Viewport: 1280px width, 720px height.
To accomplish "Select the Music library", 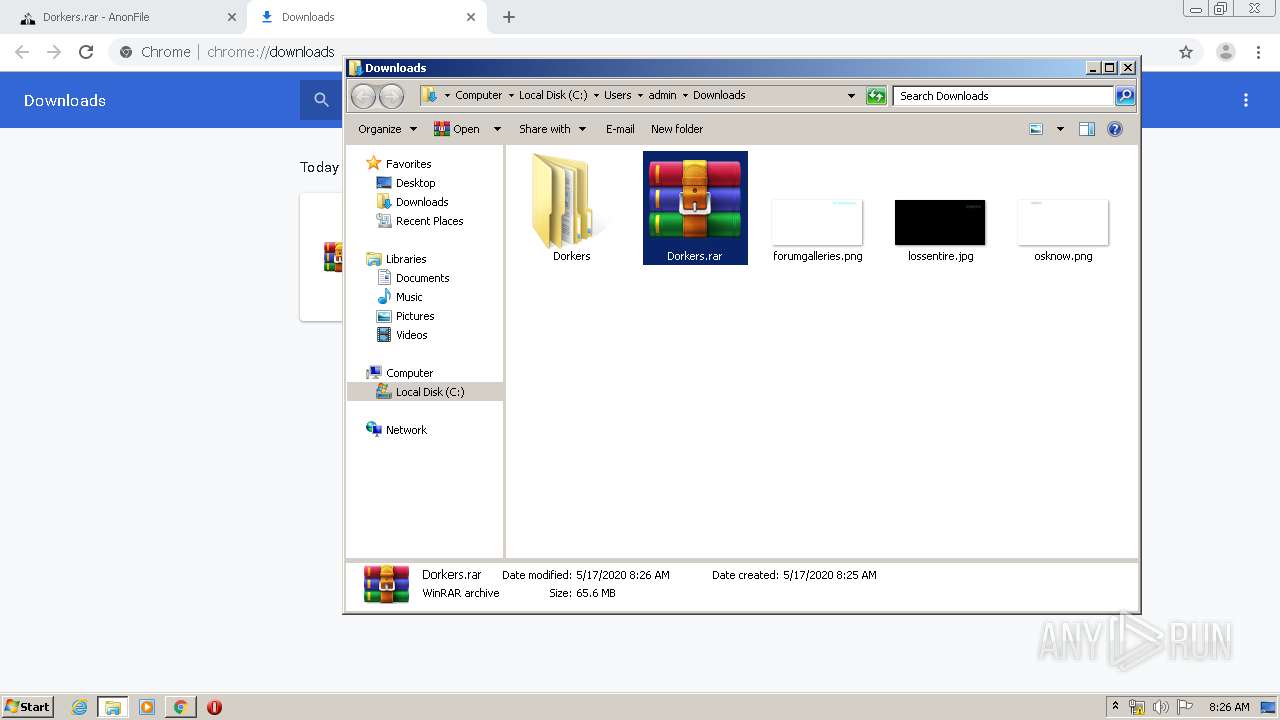I will click(400, 297).
